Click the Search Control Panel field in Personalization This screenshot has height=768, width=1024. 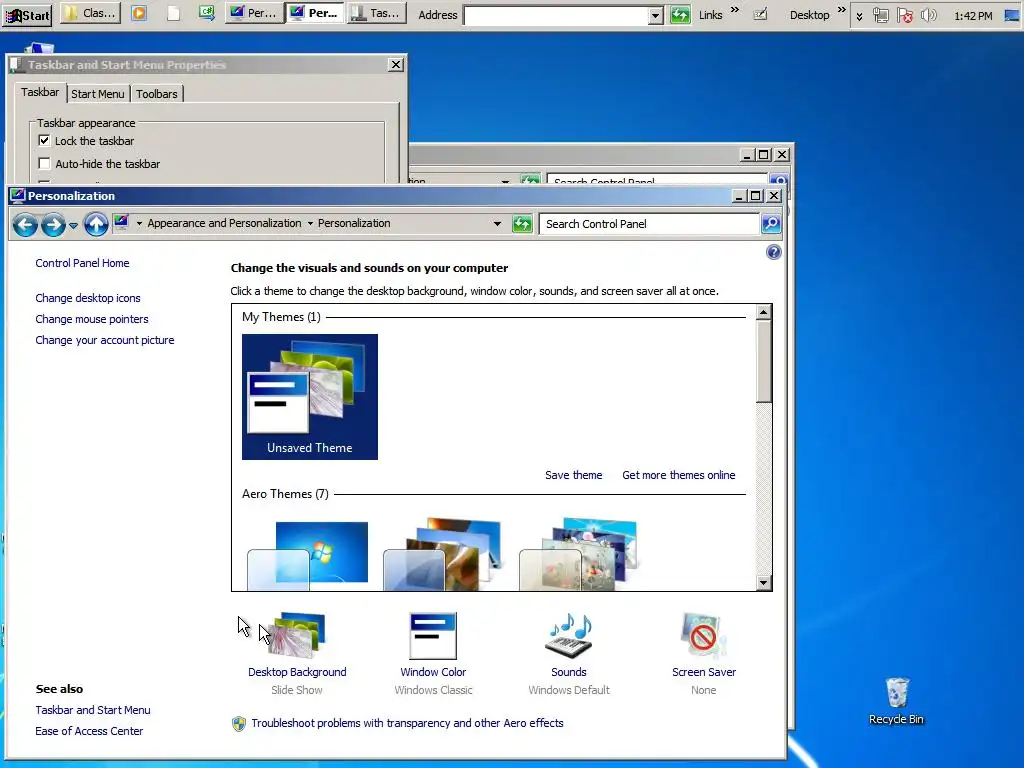coord(649,224)
